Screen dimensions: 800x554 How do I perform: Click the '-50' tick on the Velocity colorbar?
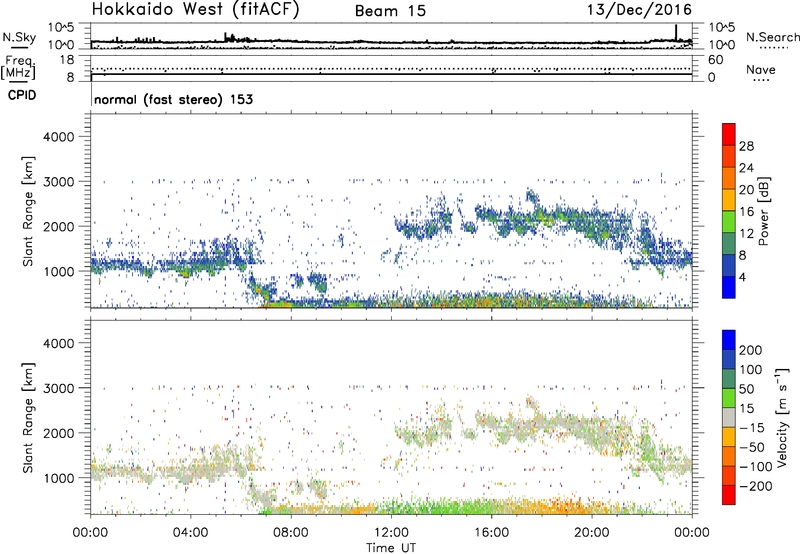752,447
